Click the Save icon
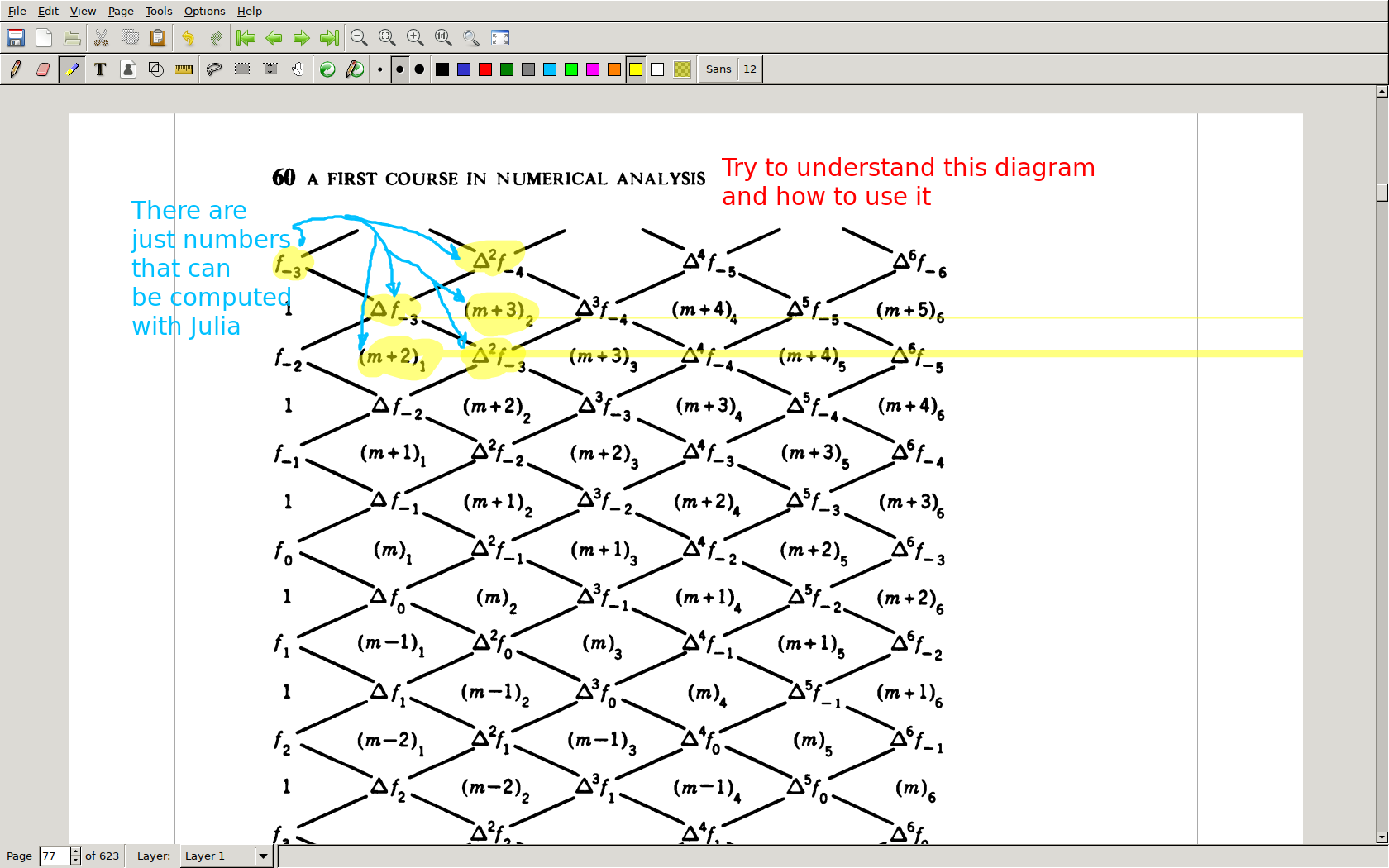 [x=16, y=38]
